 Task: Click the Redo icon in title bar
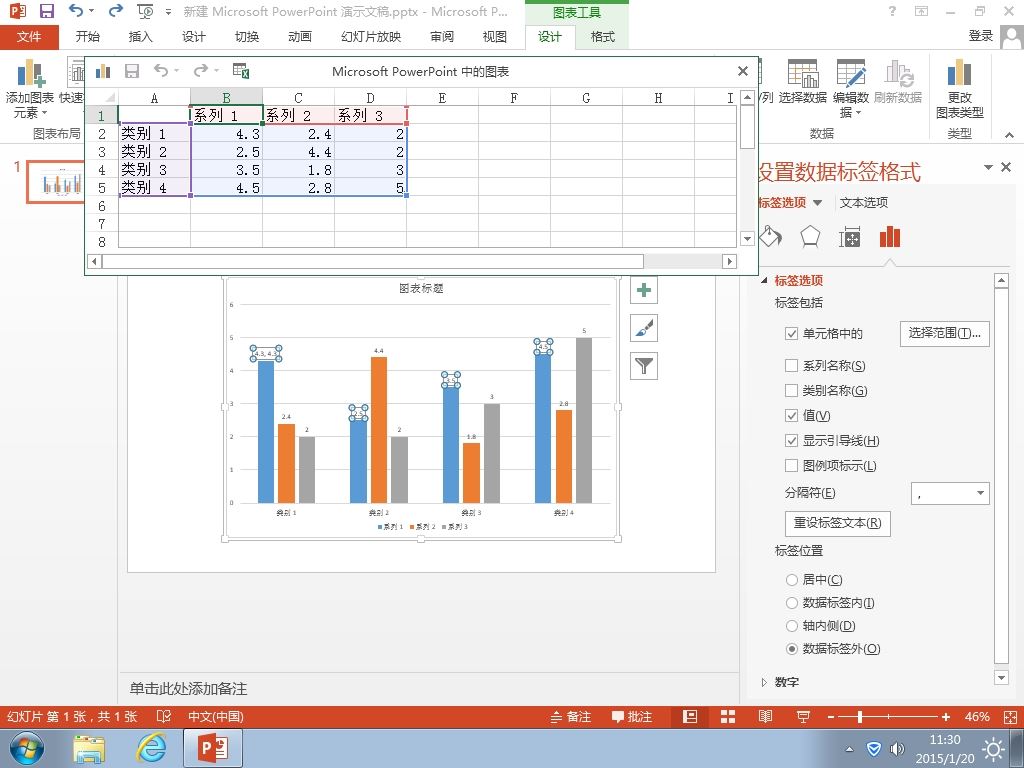coord(116,11)
